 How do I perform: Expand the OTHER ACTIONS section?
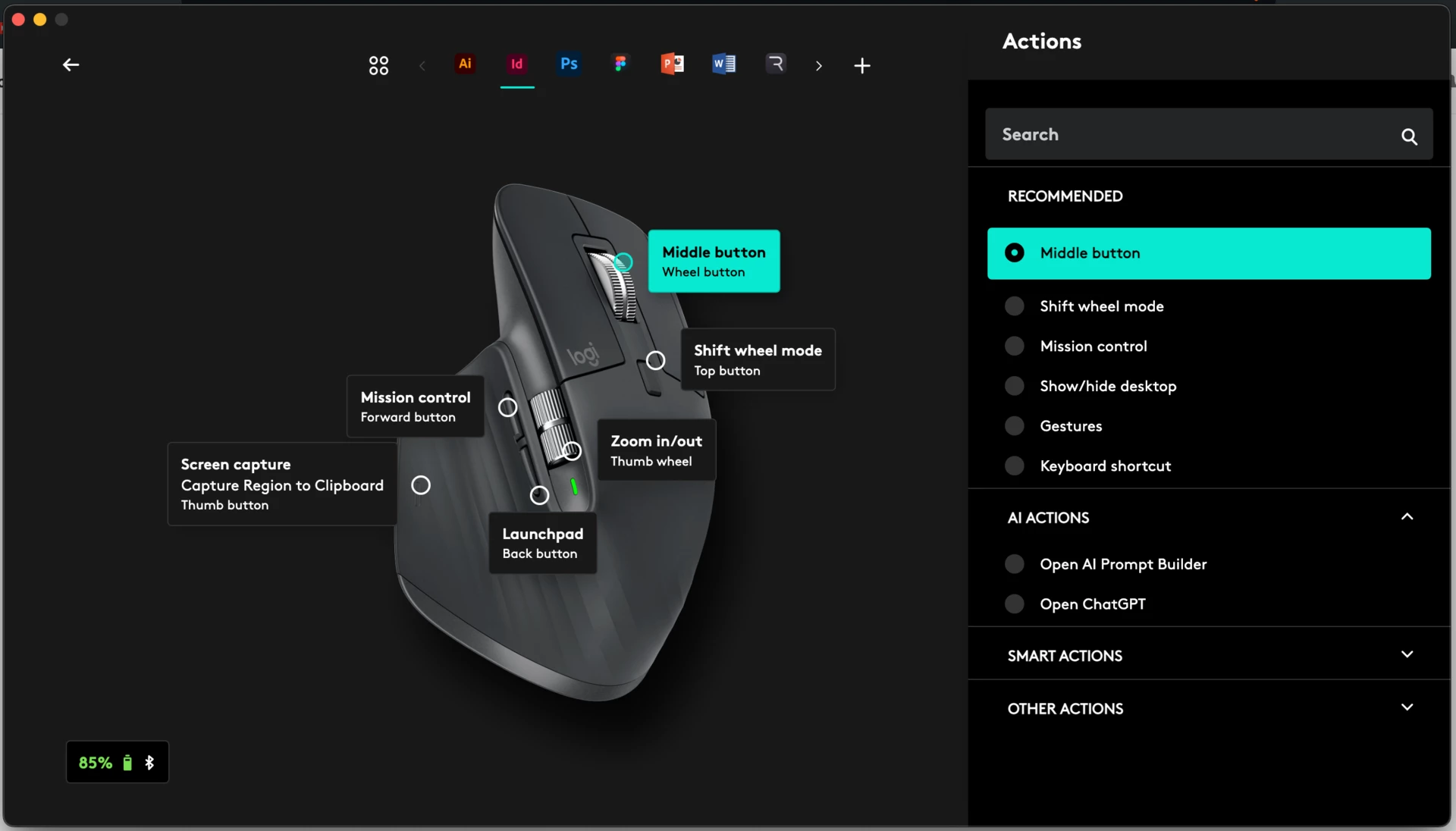(1407, 707)
